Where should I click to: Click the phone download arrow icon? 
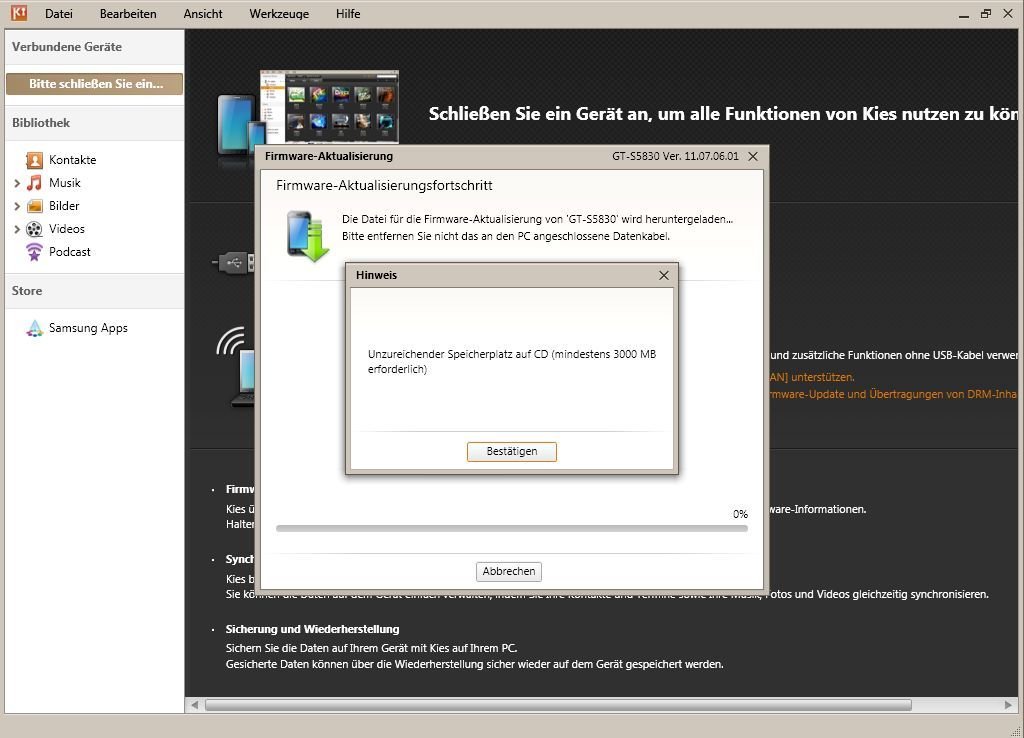click(308, 236)
